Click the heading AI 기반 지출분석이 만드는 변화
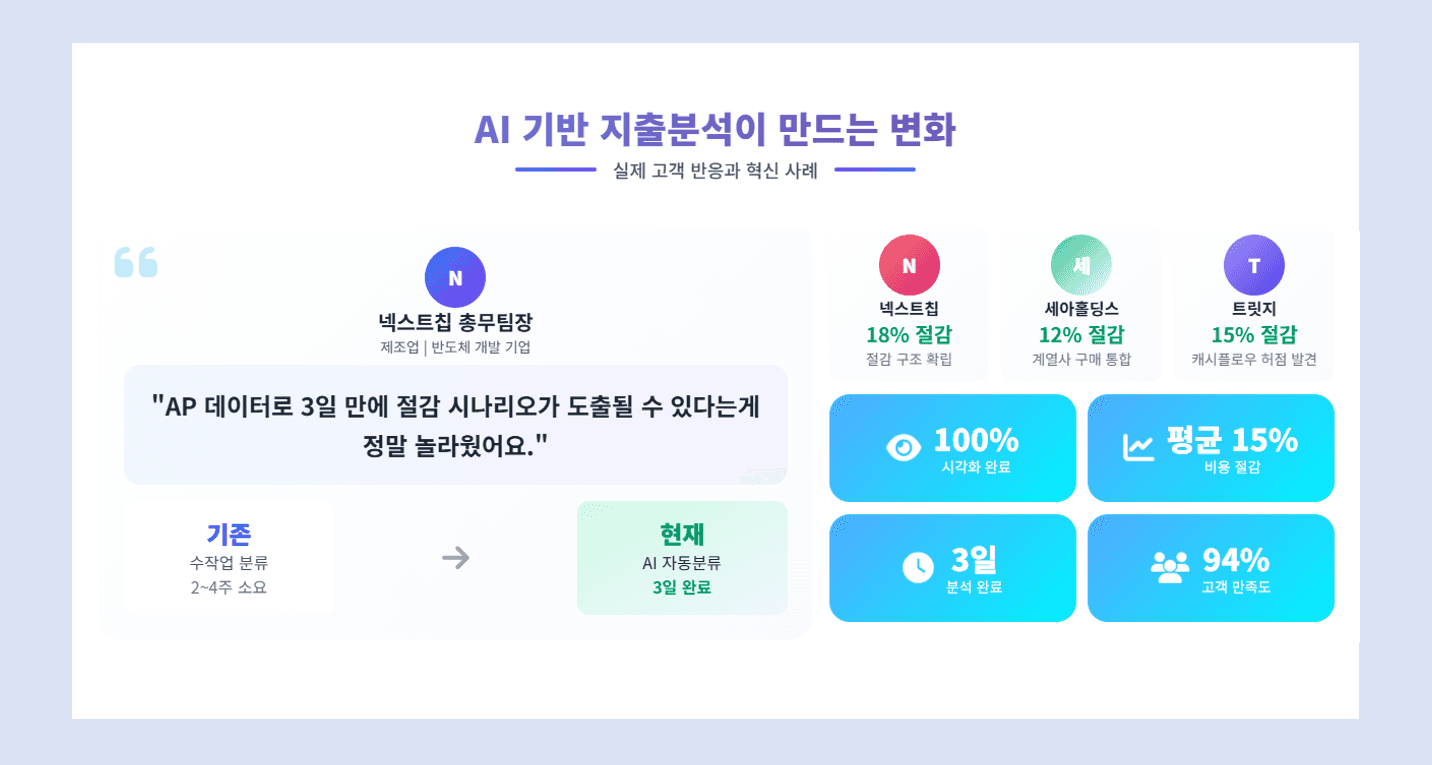The image size is (1432, 765). click(x=715, y=130)
